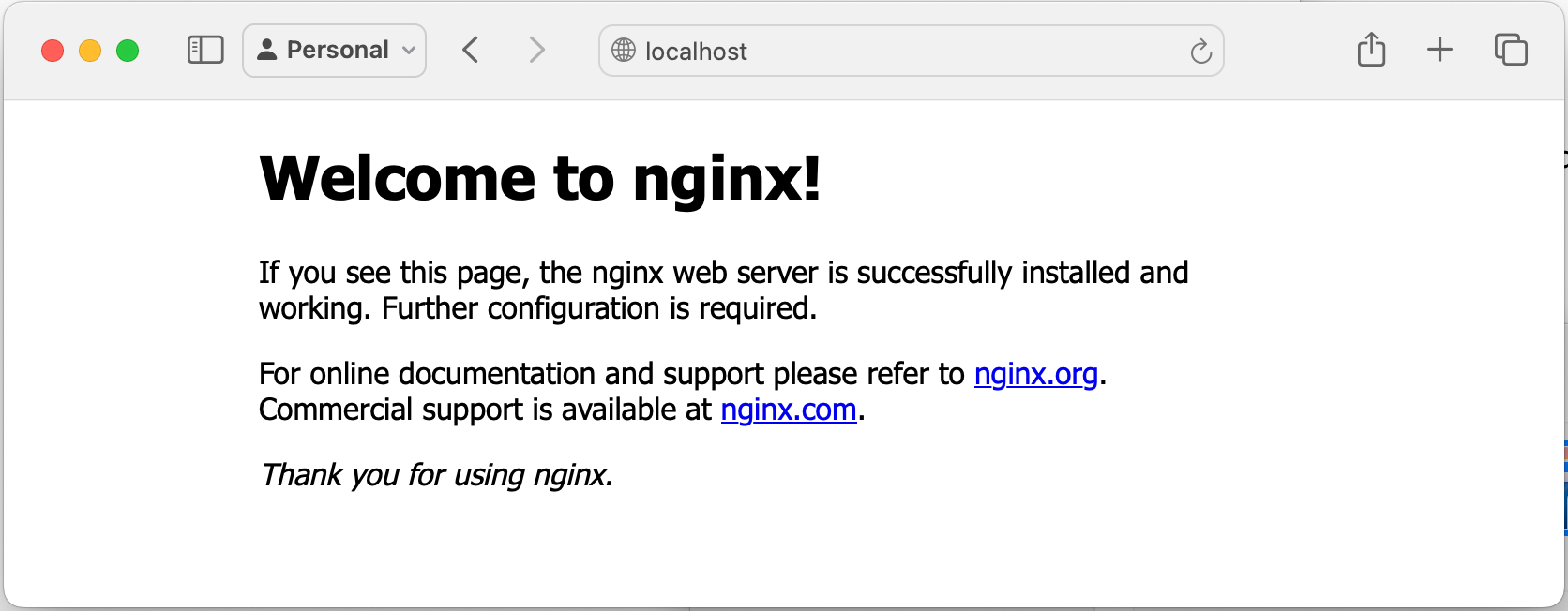1568x611 pixels.
Task: Close the Safari window with red button
Action: (53, 51)
